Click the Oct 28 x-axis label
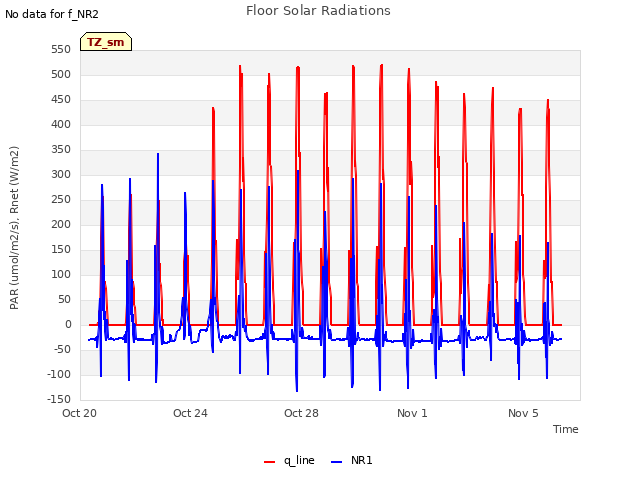The image size is (640, 480). click(301, 413)
